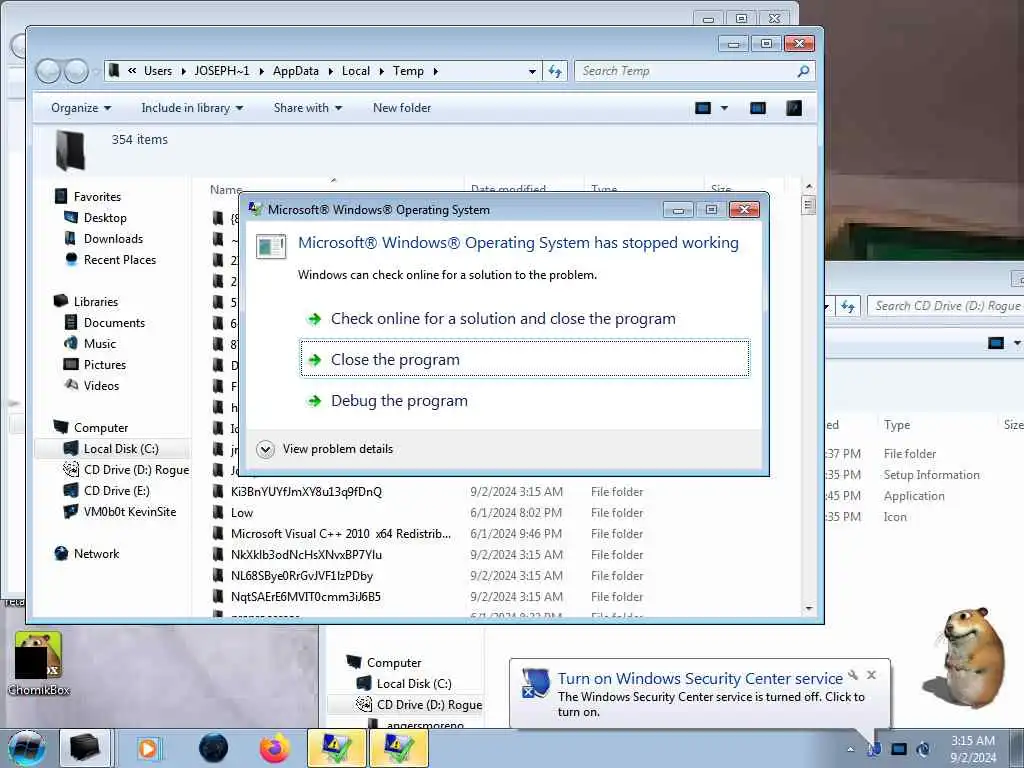The width and height of the screenshot is (1024, 768).
Task: Open address bar history dropdown arrow
Action: tap(532, 71)
